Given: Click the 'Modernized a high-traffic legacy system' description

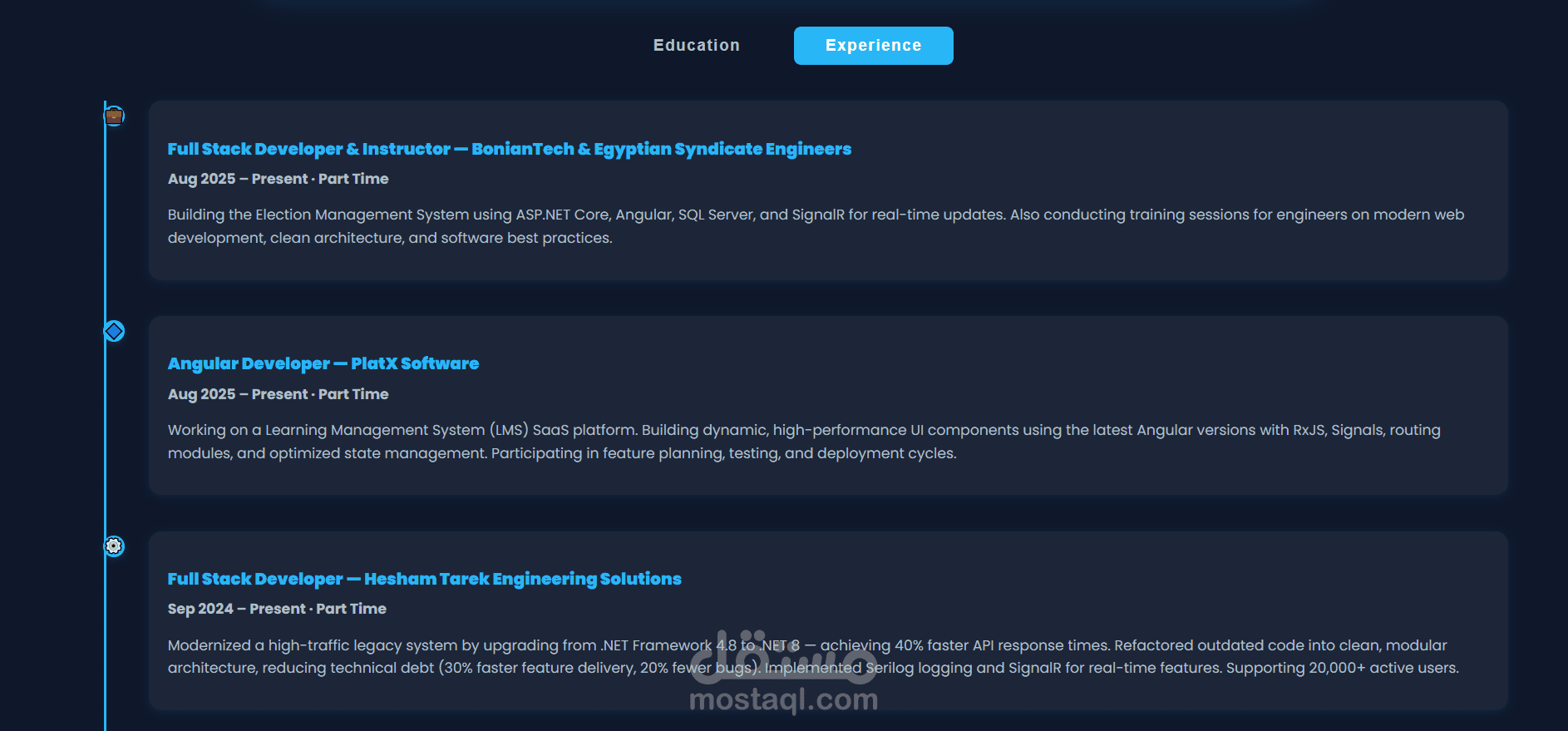Looking at the screenshot, I should 813,656.
